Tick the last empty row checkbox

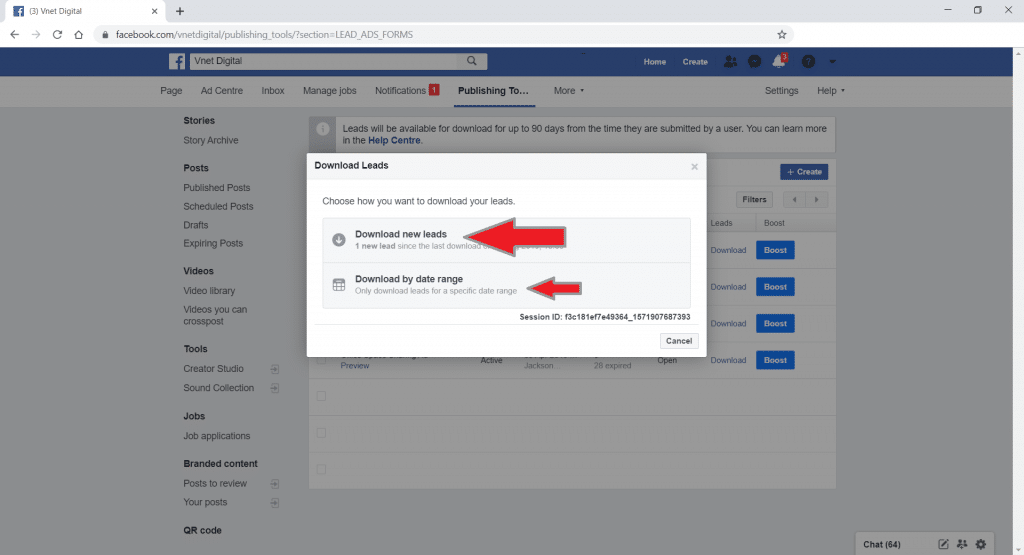pos(321,469)
